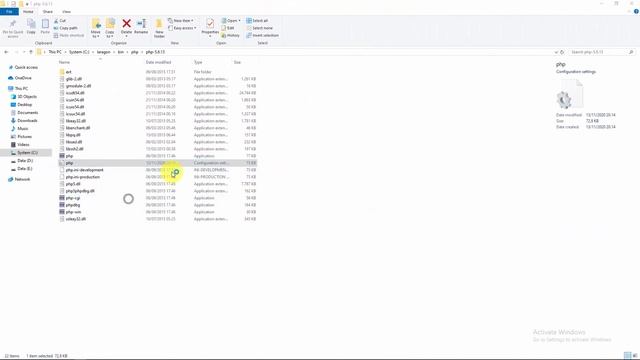Open Music in navigation pane
The width and height of the screenshot is (640, 360).
(22, 129)
